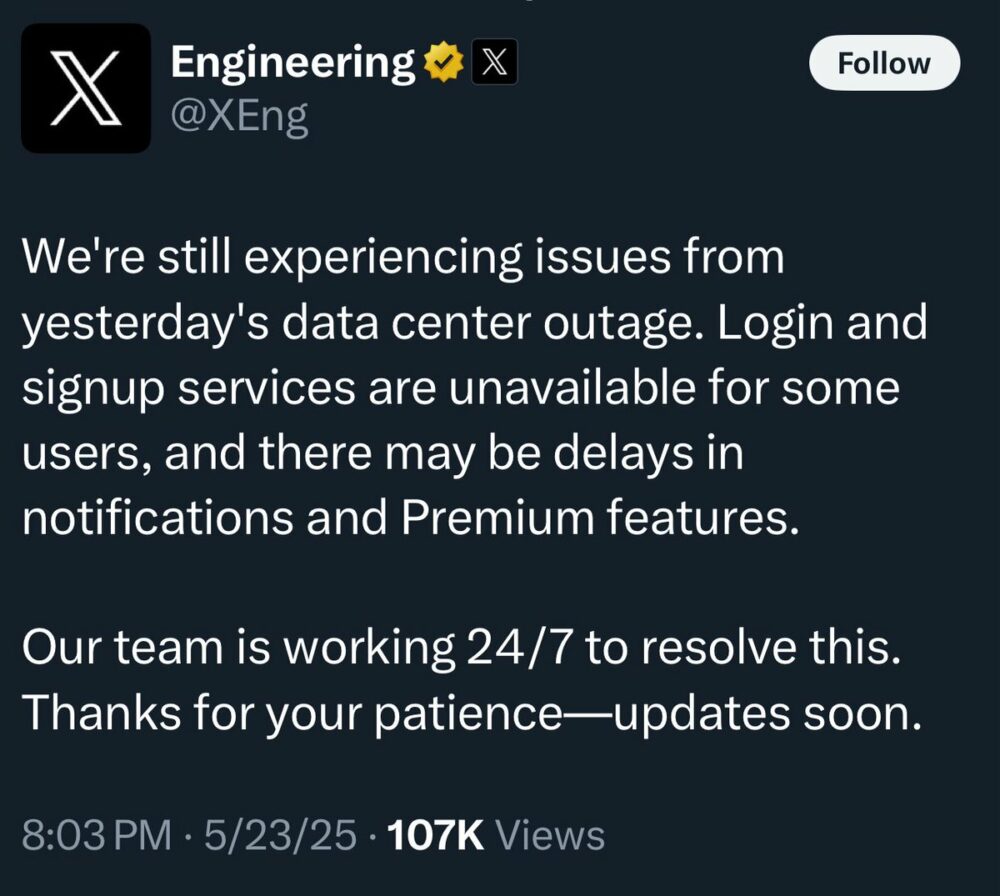Click the gold verified checkmark badge
This screenshot has width=1000, height=896.
(443, 62)
